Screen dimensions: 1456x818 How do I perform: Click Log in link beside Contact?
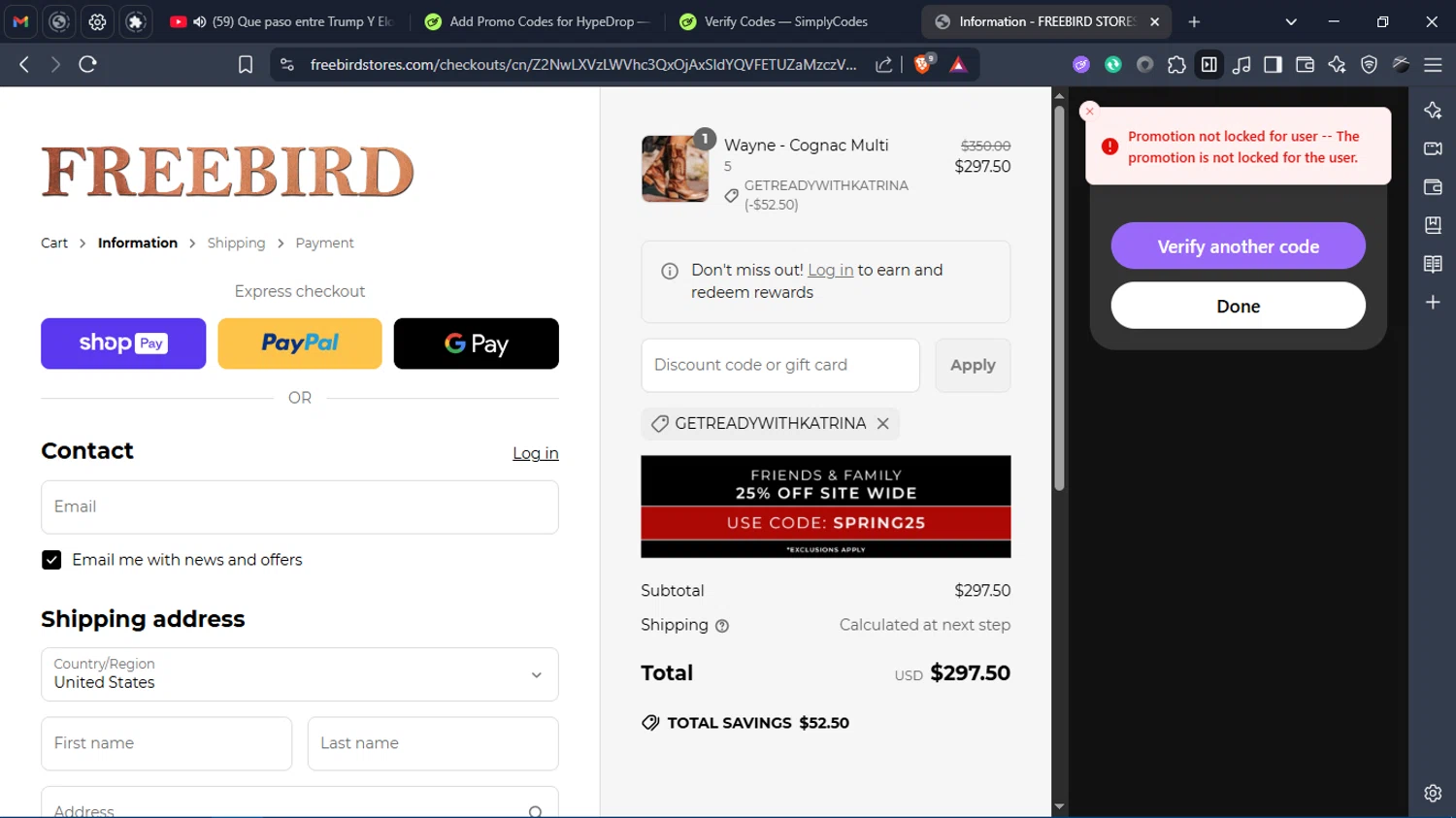point(536,453)
